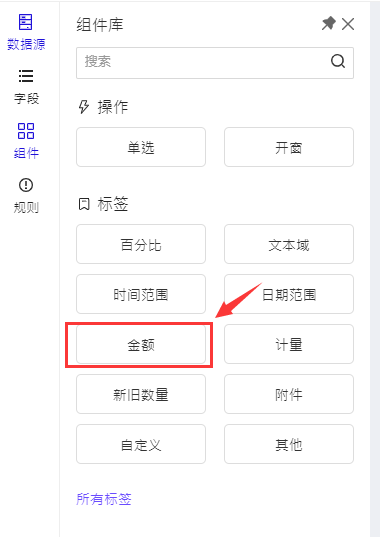Image resolution: width=380 pixels, height=537 pixels.
Task: Choose the 文本域 tag component
Action: 289,244
